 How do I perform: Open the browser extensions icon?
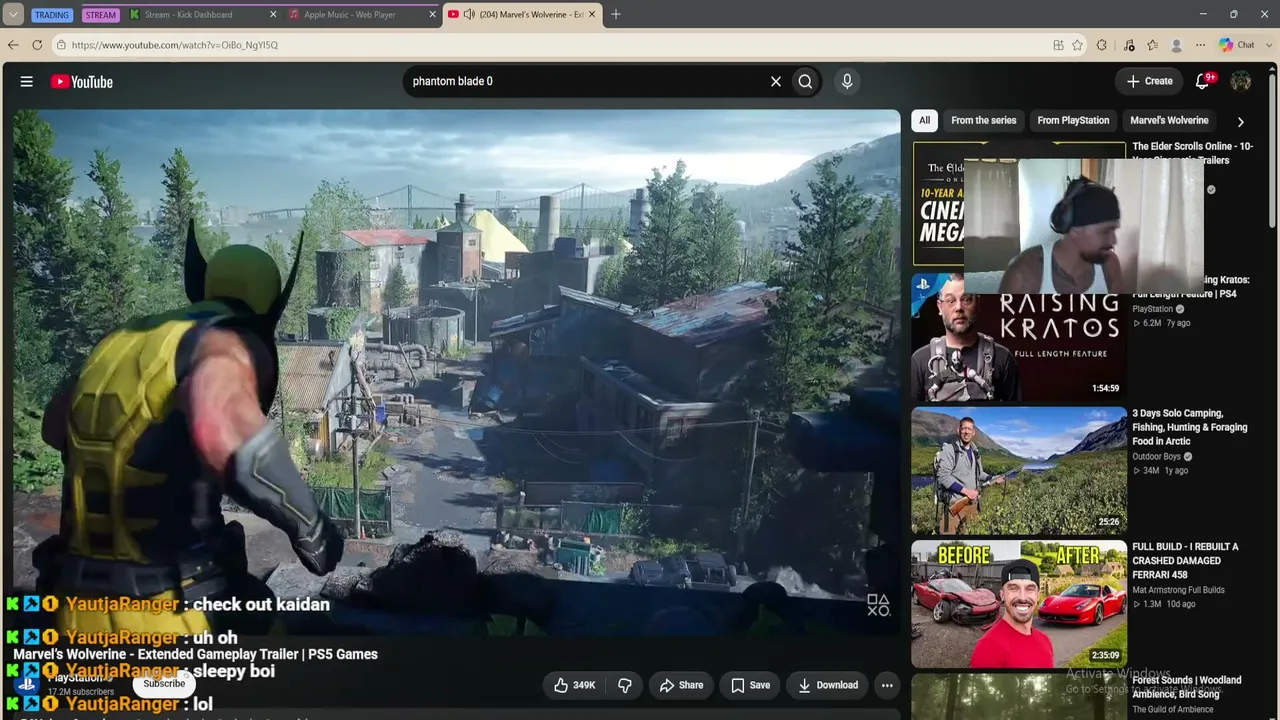pos(1102,45)
